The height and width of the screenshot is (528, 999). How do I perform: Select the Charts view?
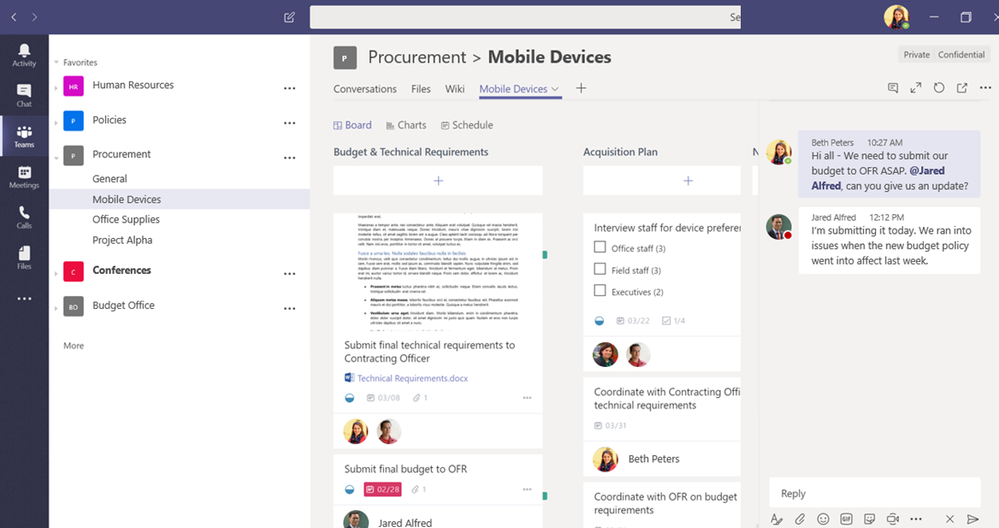point(406,125)
